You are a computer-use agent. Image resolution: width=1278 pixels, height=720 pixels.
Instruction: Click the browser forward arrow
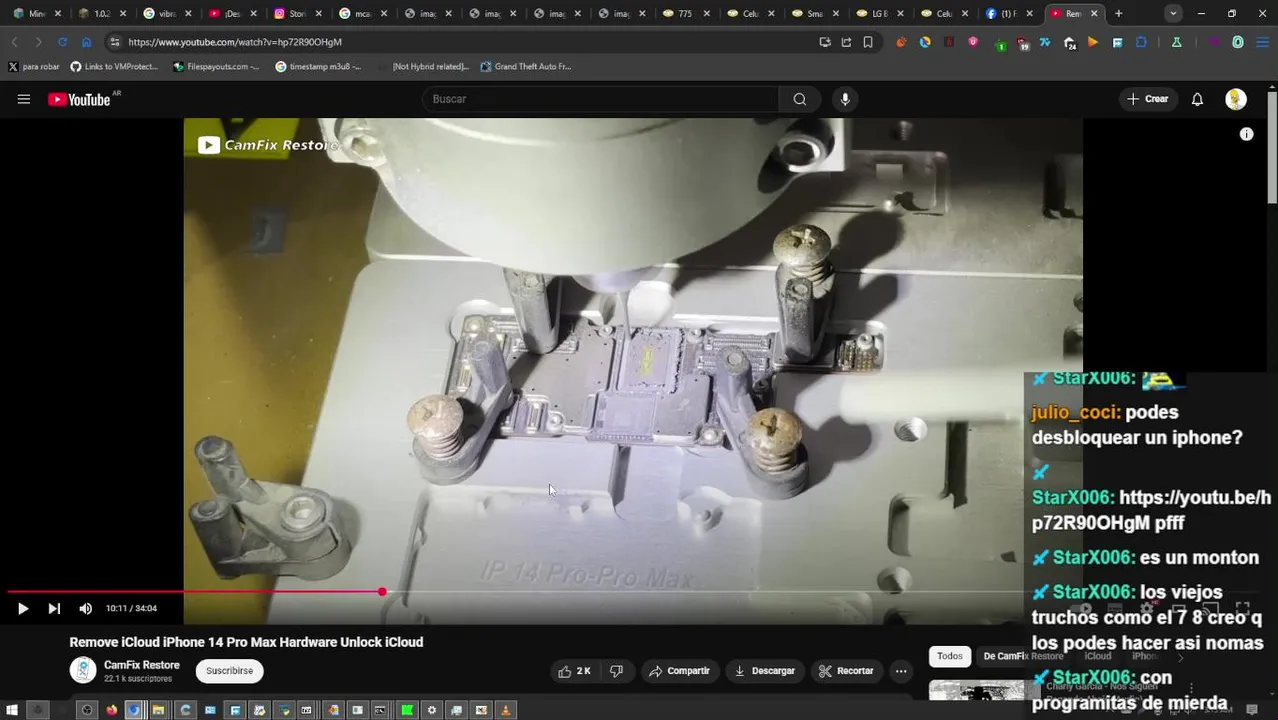(x=38, y=42)
